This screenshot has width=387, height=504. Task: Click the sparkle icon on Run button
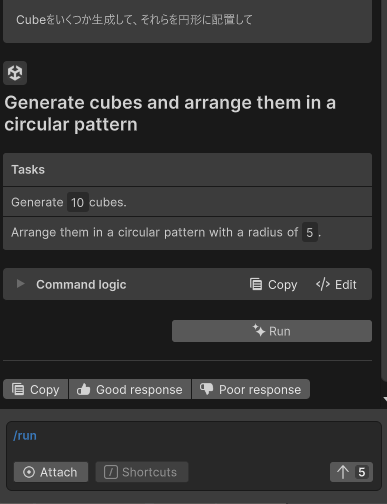tap(259, 330)
